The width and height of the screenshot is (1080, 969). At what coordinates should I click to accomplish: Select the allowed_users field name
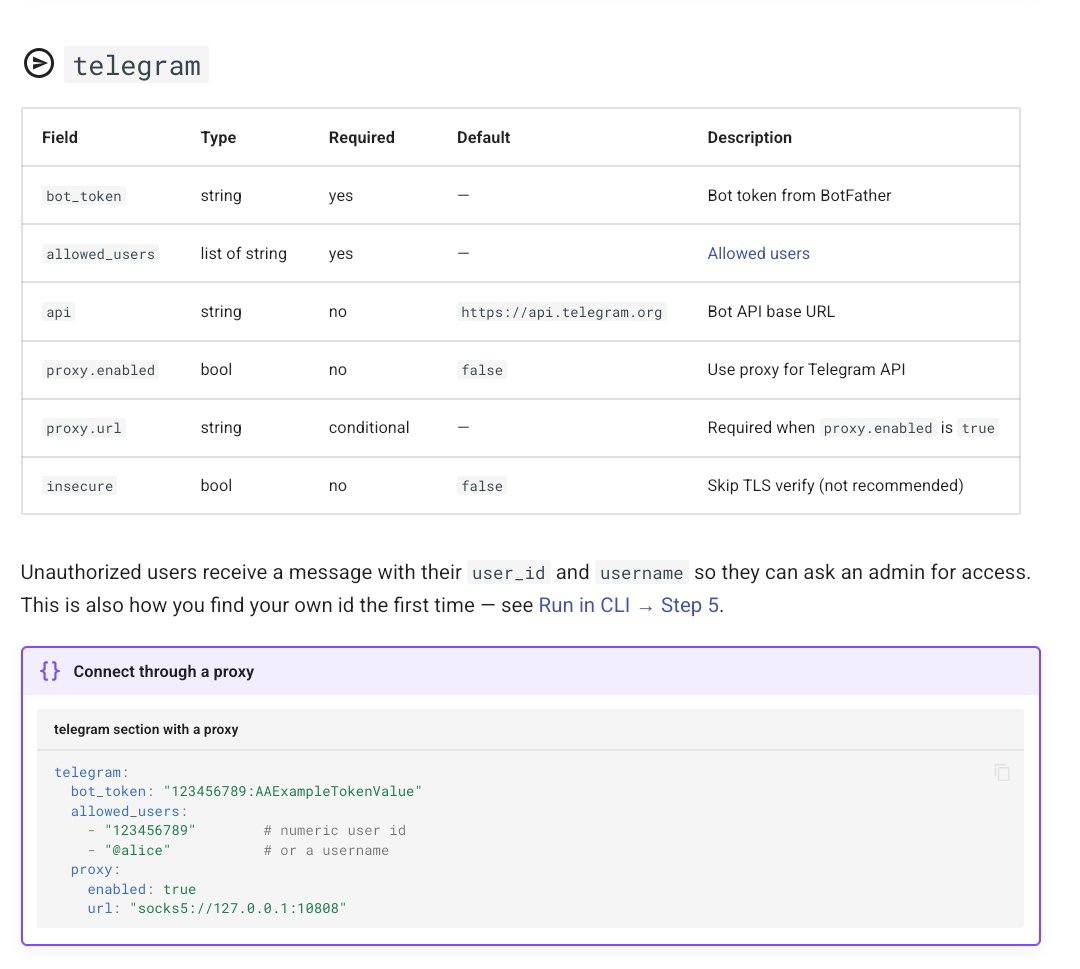(x=101, y=254)
